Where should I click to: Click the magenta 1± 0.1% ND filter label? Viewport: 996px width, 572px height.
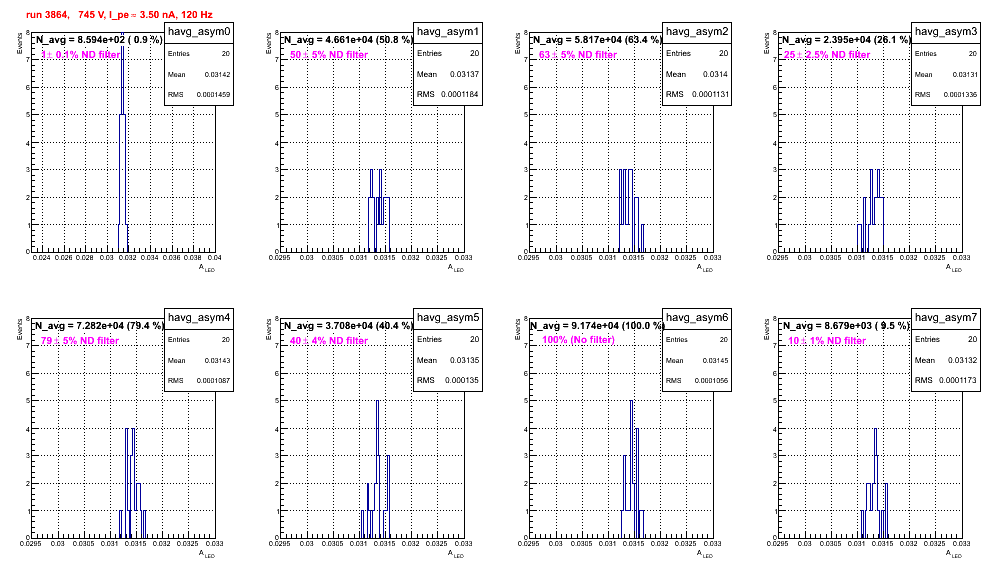tap(81, 55)
